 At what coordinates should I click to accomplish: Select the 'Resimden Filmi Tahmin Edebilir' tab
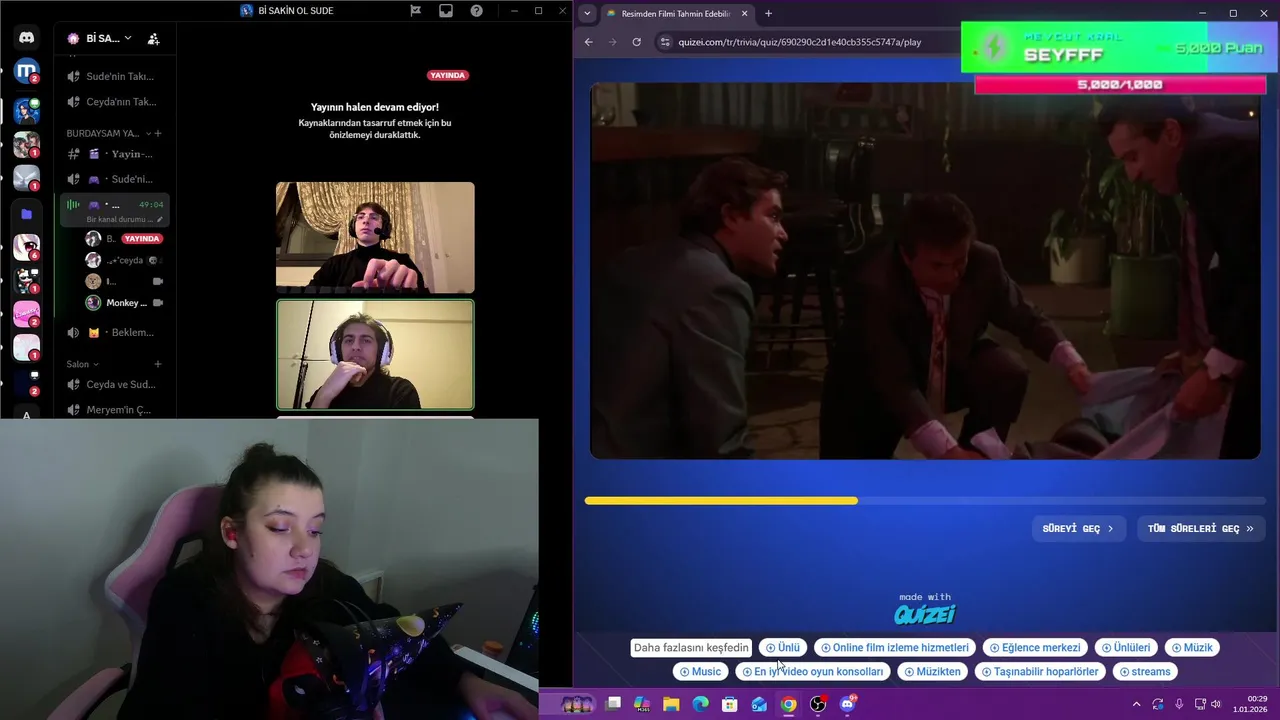tap(676, 14)
